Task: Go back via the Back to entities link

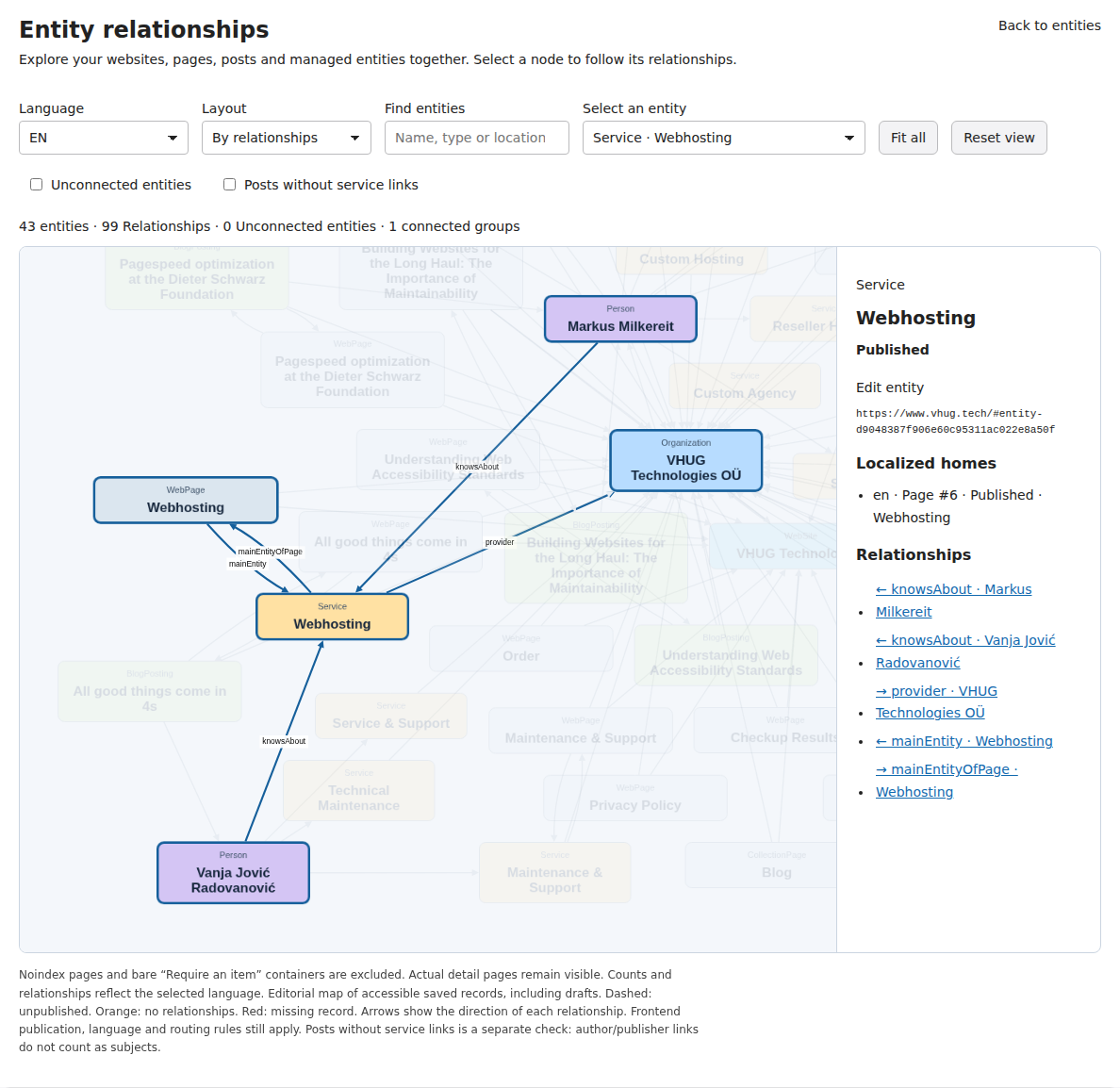Action: click(1049, 25)
